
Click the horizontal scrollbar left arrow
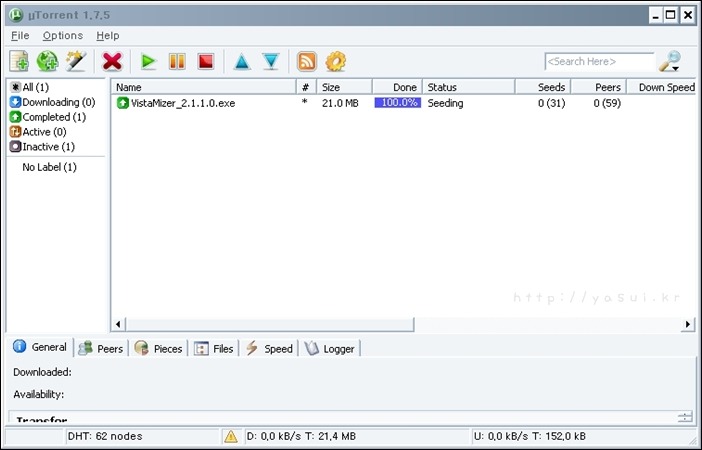118,324
